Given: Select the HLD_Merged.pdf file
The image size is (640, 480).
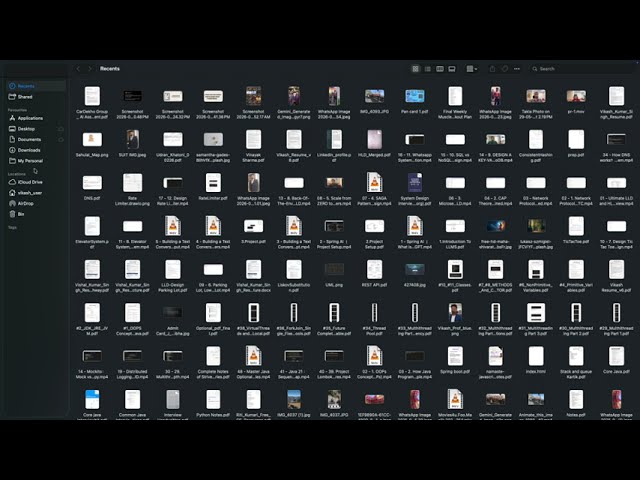Looking at the screenshot, I should pyautogui.click(x=374, y=143).
